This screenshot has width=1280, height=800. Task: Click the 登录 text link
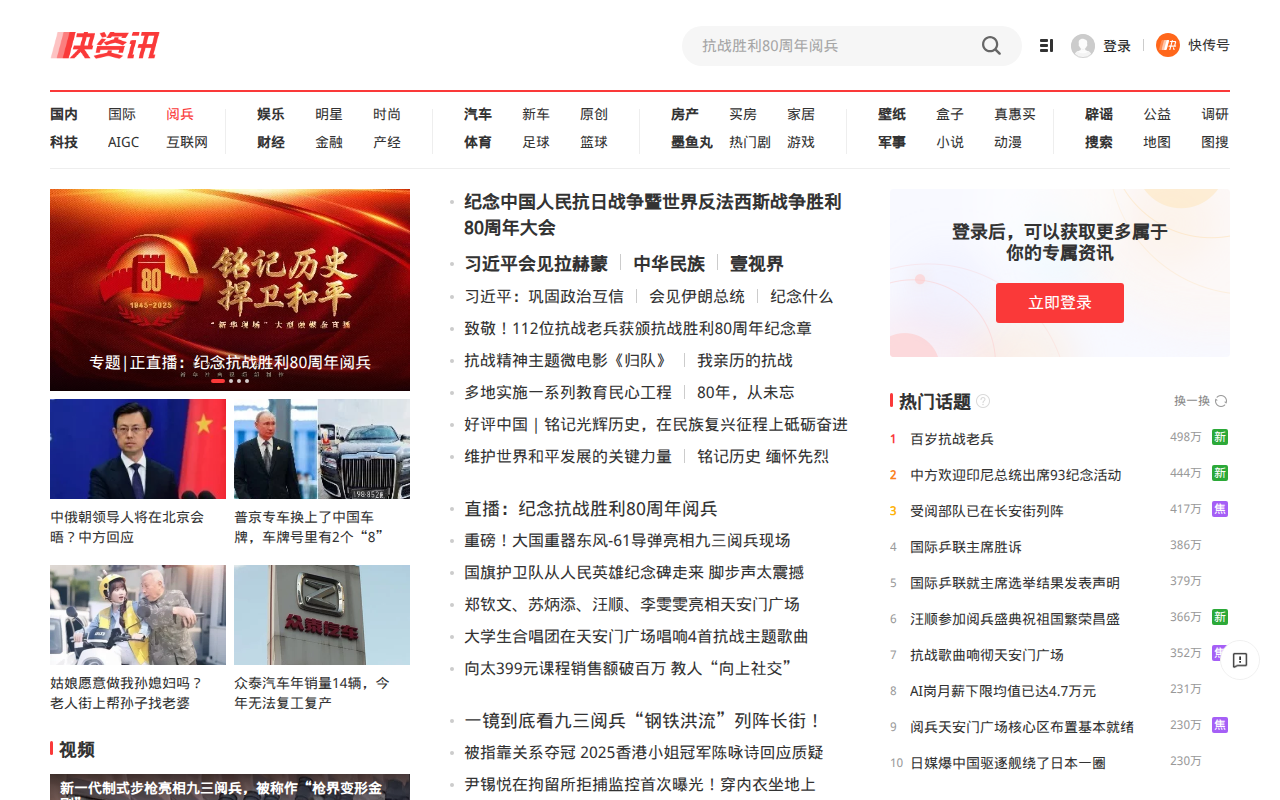pyautogui.click(x=1117, y=46)
